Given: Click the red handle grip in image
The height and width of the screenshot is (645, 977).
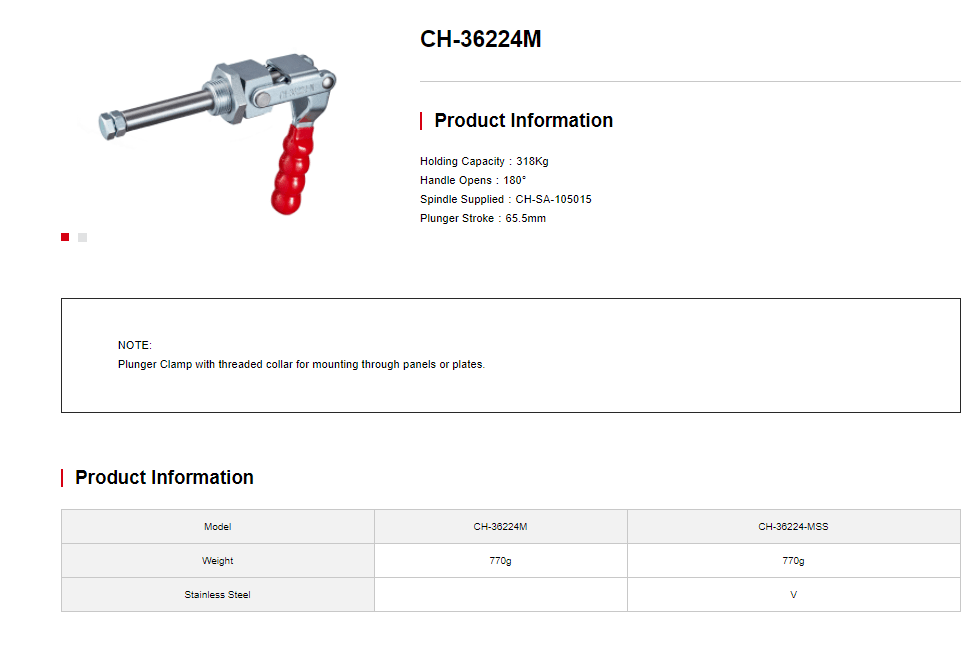Looking at the screenshot, I should coord(291,170).
